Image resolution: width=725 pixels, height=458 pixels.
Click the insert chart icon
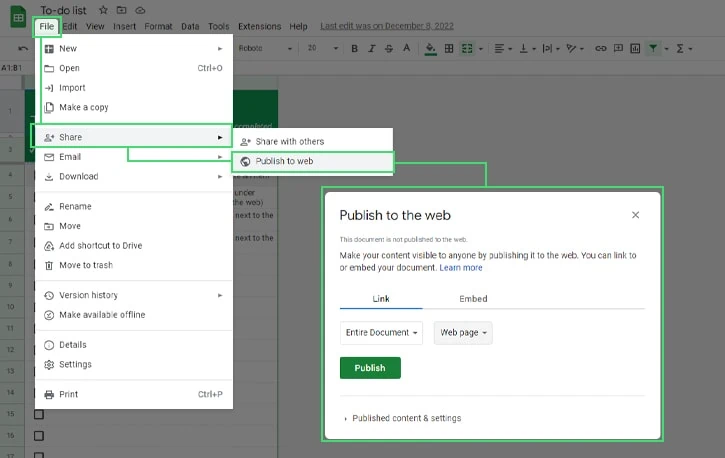coord(635,49)
